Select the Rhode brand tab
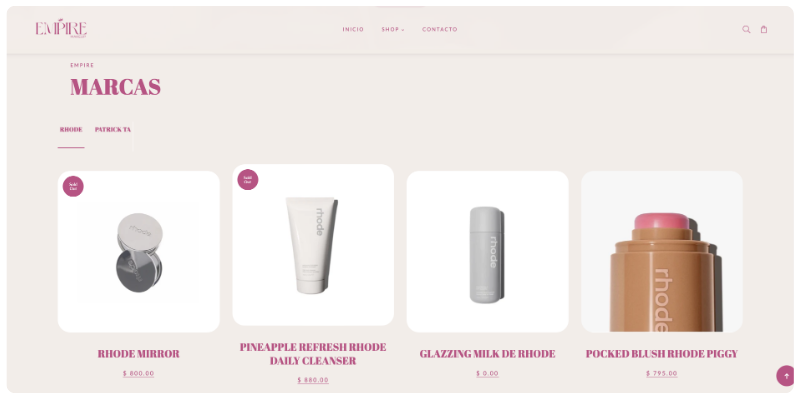The height and width of the screenshot is (400, 800). [x=71, y=130]
